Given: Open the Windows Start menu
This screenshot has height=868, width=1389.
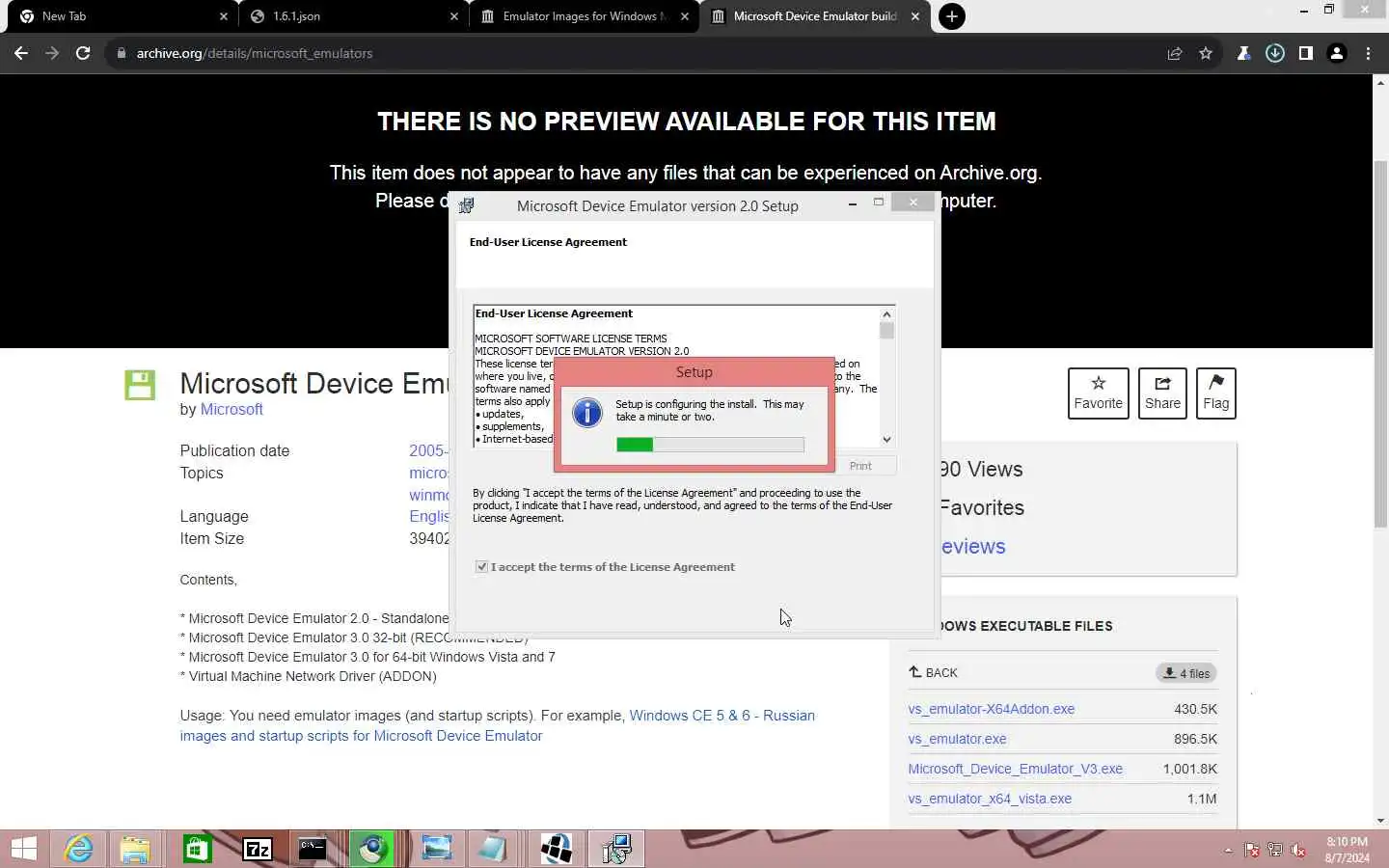Looking at the screenshot, I should [x=23, y=849].
